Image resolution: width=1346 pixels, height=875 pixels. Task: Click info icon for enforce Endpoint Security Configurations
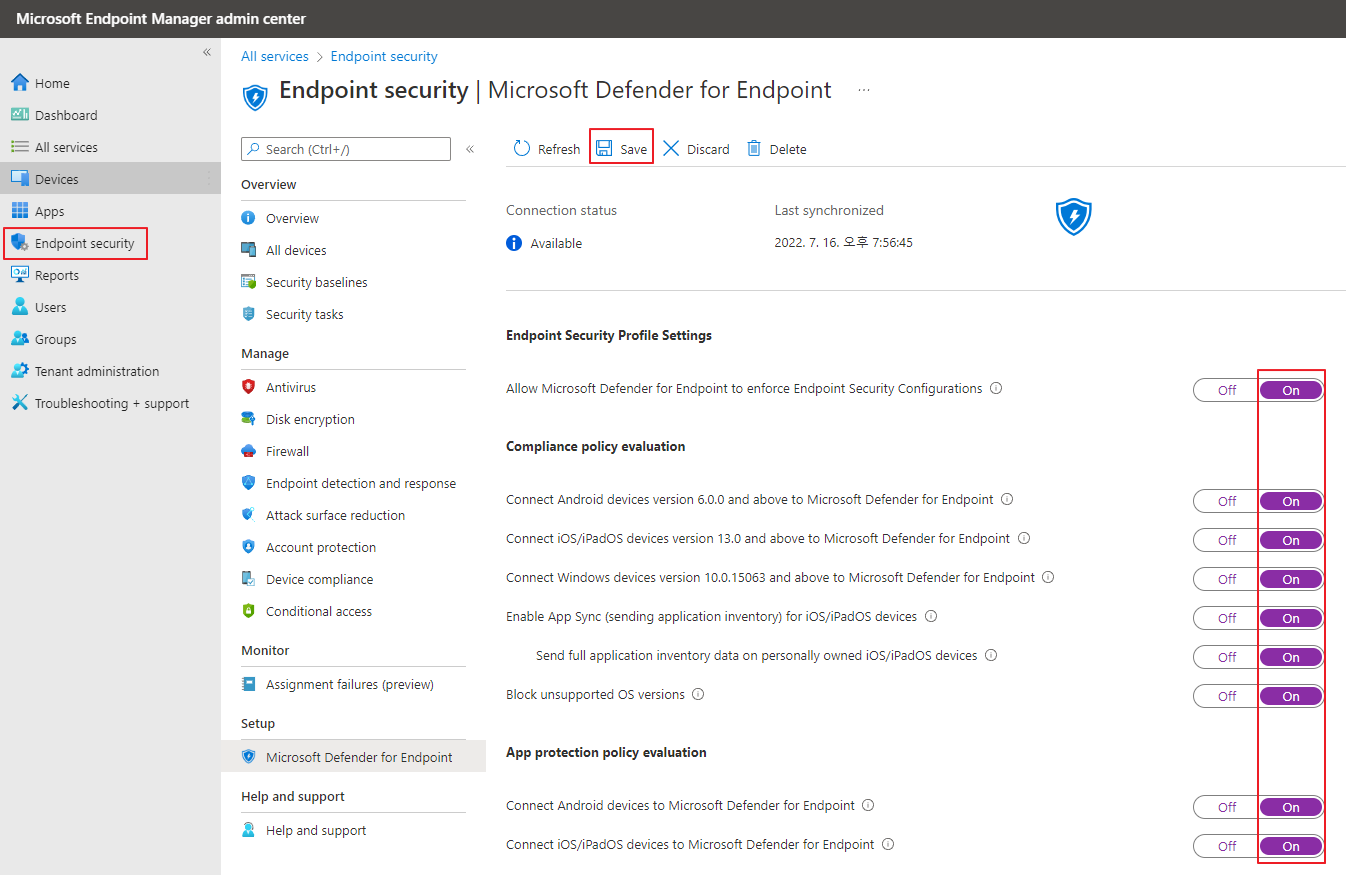996,388
